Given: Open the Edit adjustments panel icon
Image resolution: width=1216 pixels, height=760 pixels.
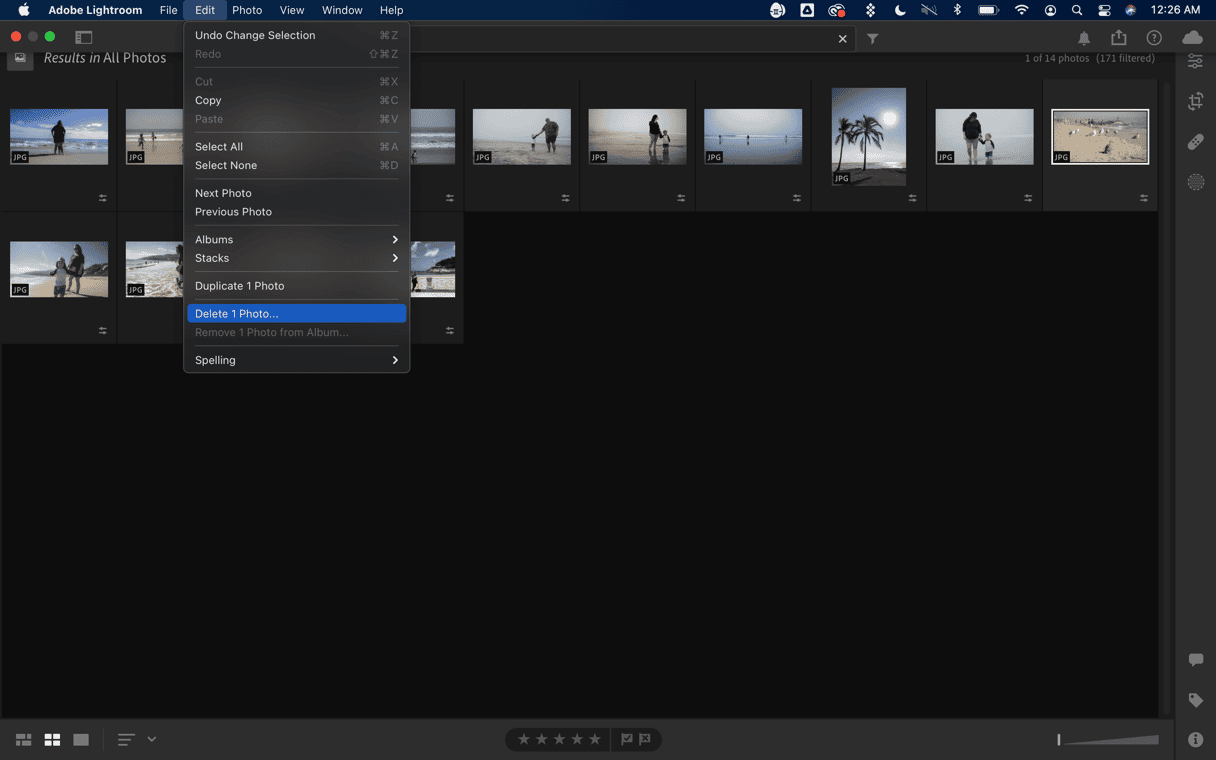Looking at the screenshot, I should click(x=1195, y=62).
